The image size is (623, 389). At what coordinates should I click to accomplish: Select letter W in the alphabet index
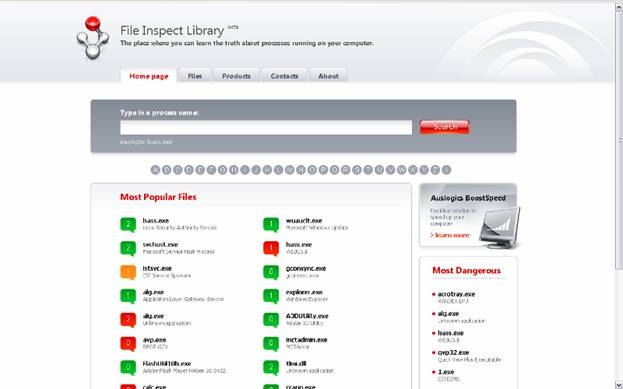click(402, 170)
